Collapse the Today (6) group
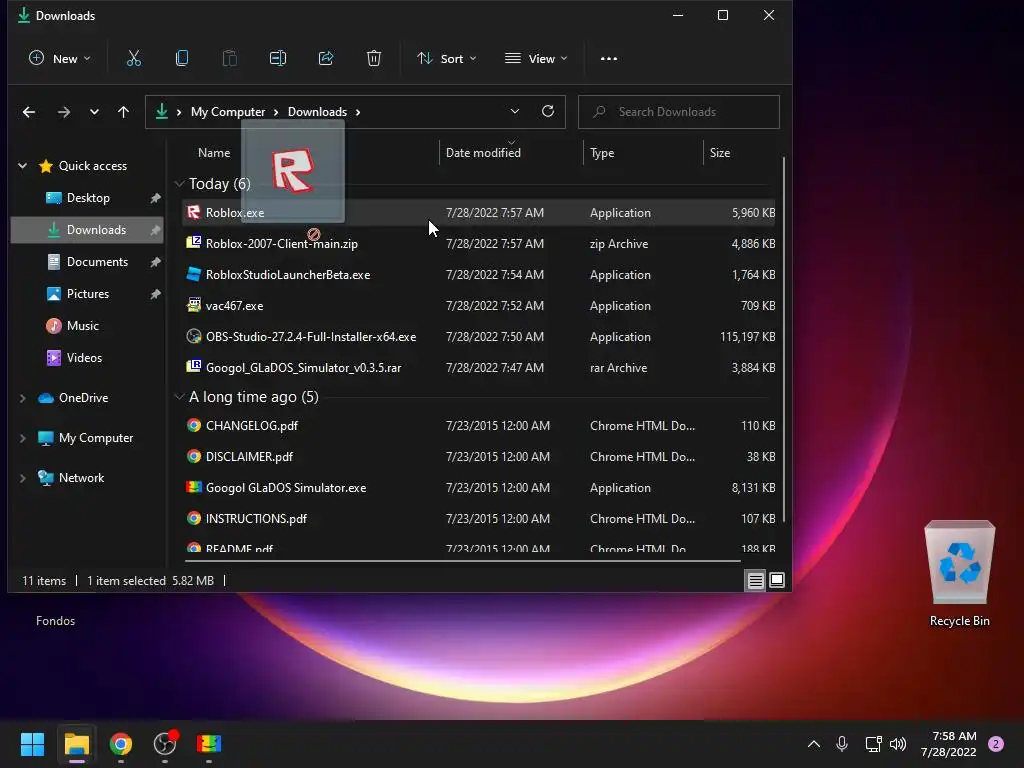This screenshot has width=1024, height=768. tap(180, 184)
